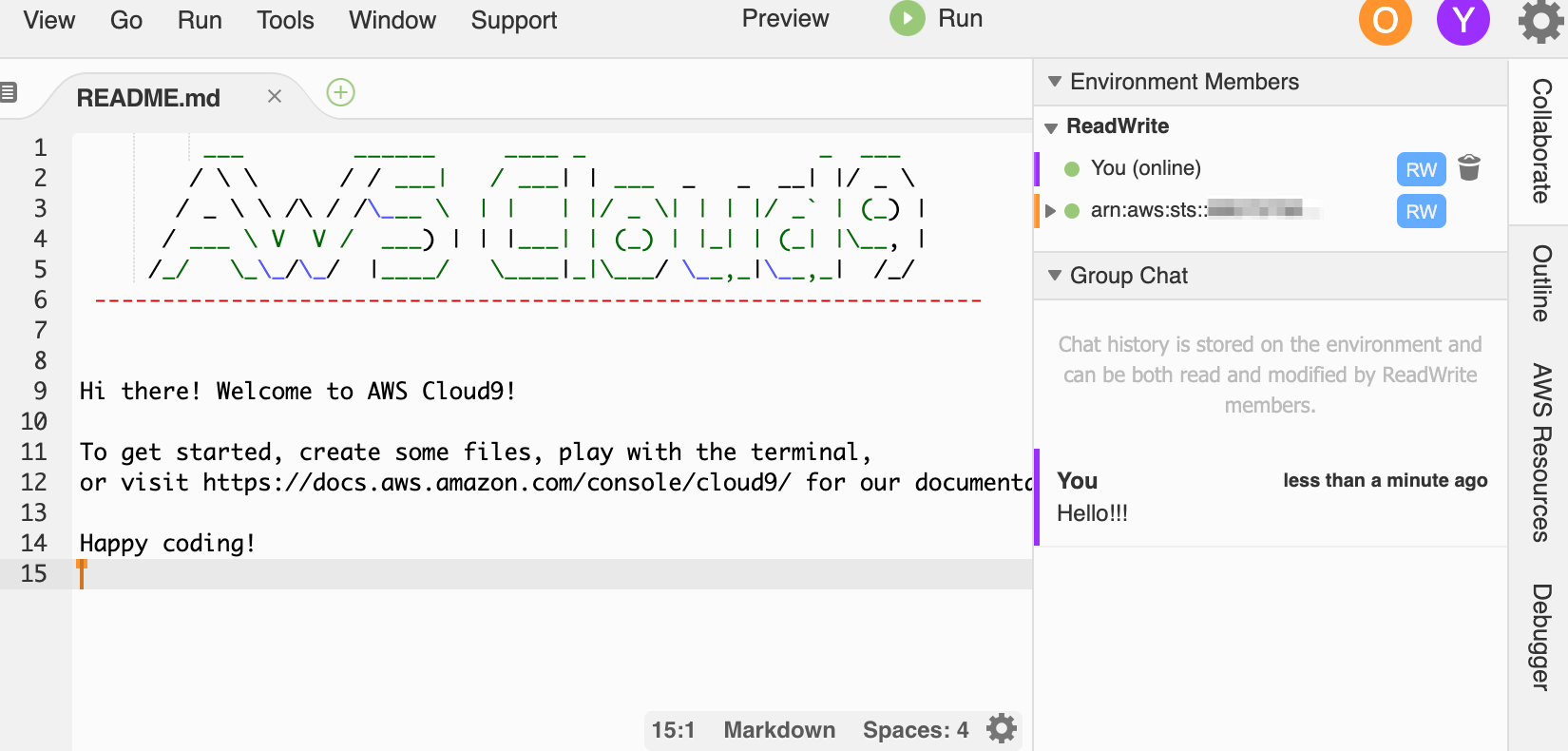Click the Preview button

pyautogui.click(x=785, y=18)
